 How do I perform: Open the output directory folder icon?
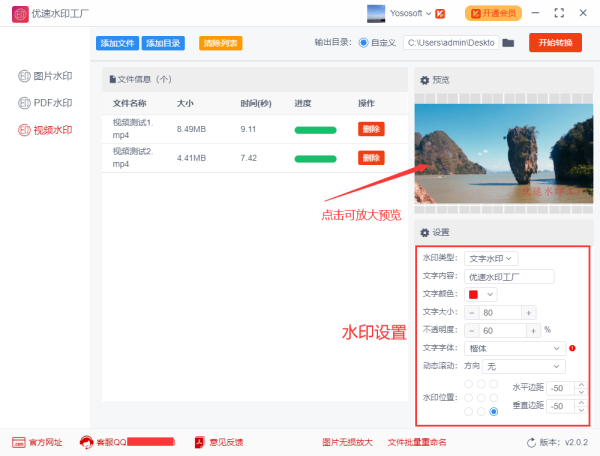[x=508, y=42]
